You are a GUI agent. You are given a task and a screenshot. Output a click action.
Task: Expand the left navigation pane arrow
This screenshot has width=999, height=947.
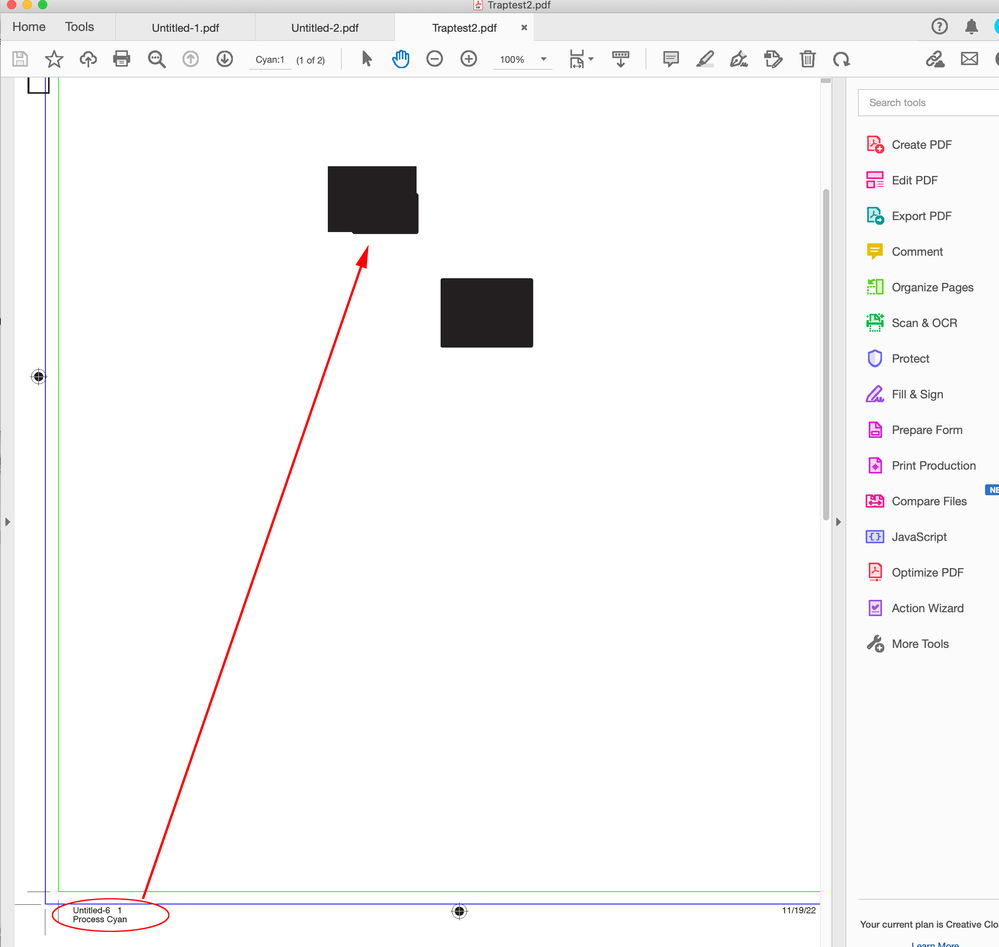pyautogui.click(x=7, y=521)
